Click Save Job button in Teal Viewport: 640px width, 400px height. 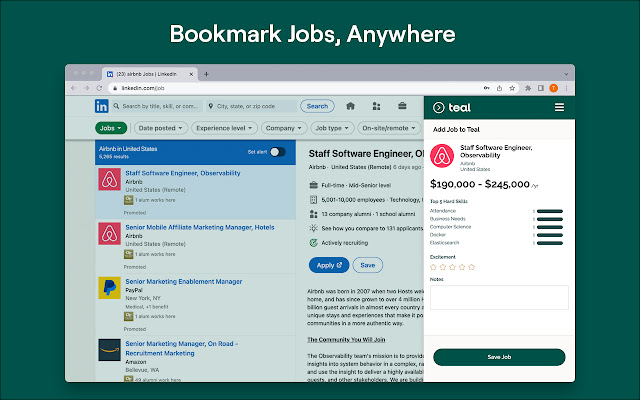click(x=499, y=357)
